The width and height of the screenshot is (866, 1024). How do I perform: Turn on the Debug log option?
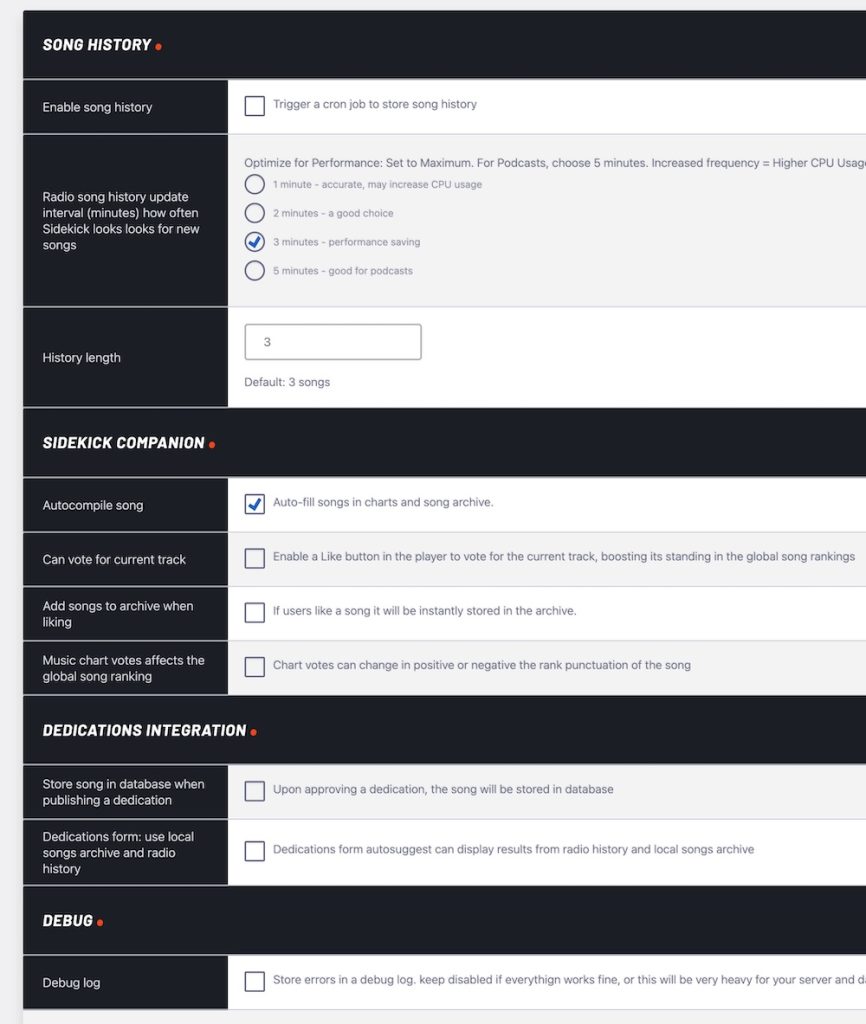pyautogui.click(x=254, y=980)
